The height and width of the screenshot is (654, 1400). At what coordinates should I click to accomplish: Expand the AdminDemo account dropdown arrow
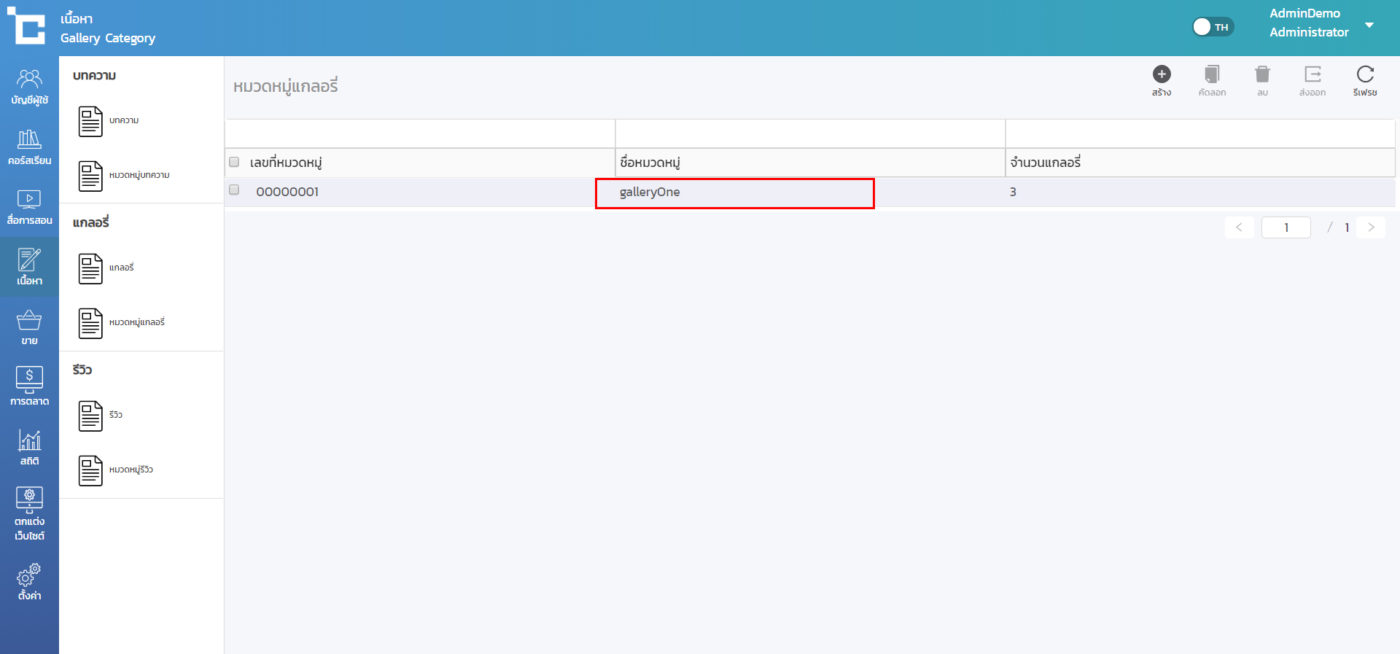(1369, 25)
